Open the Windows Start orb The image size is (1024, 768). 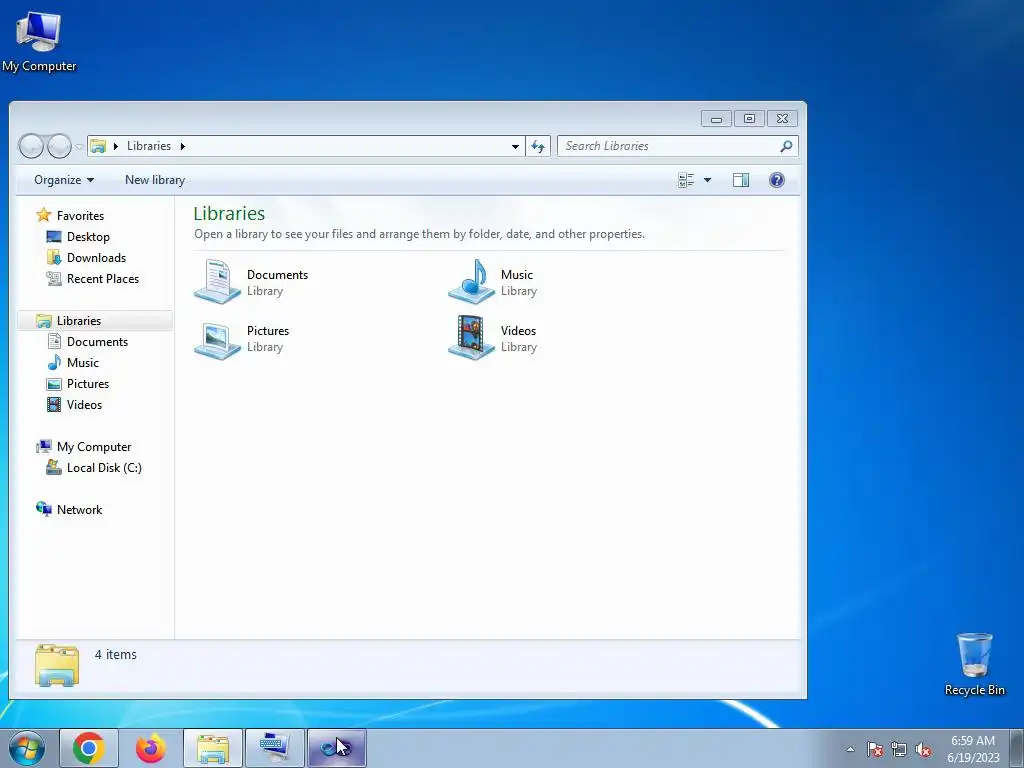point(27,748)
